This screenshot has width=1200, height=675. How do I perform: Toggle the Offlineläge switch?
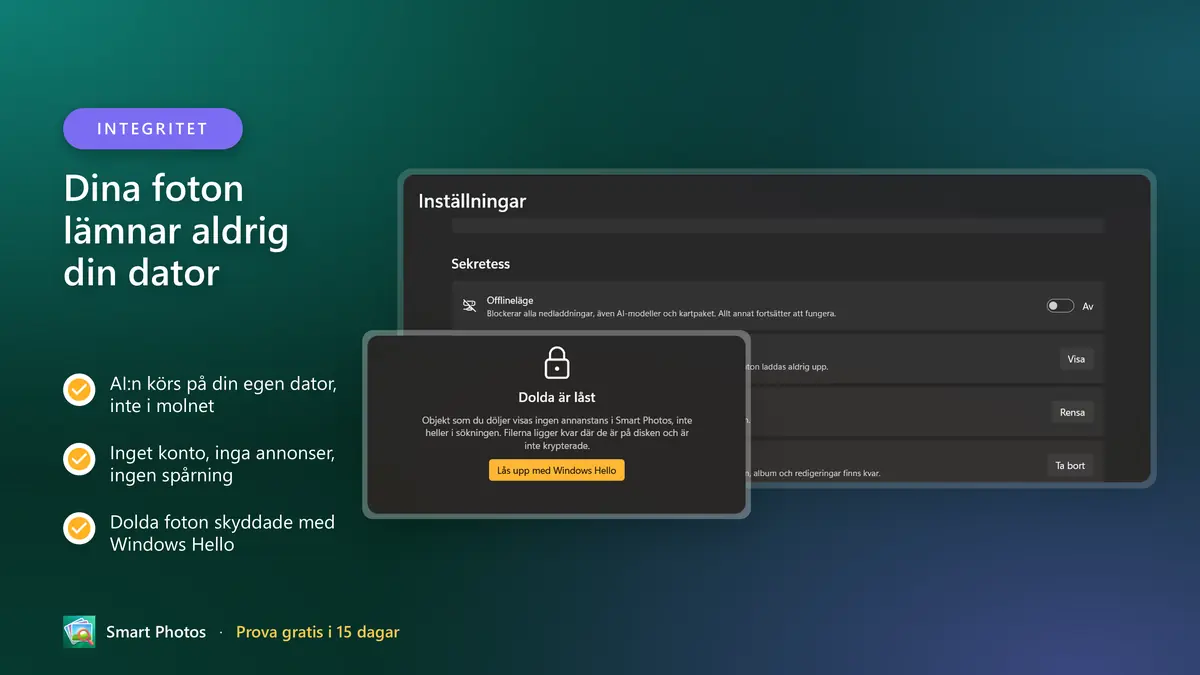[1060, 306]
